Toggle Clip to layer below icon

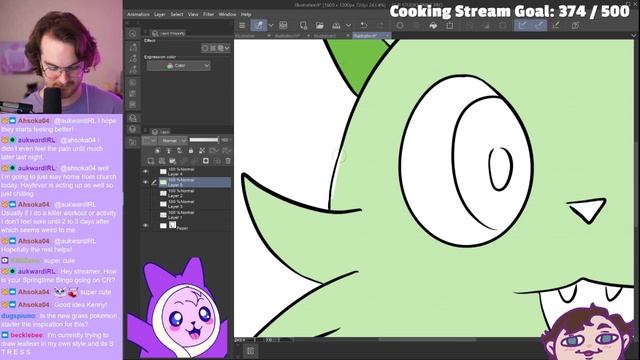[x=158, y=151]
